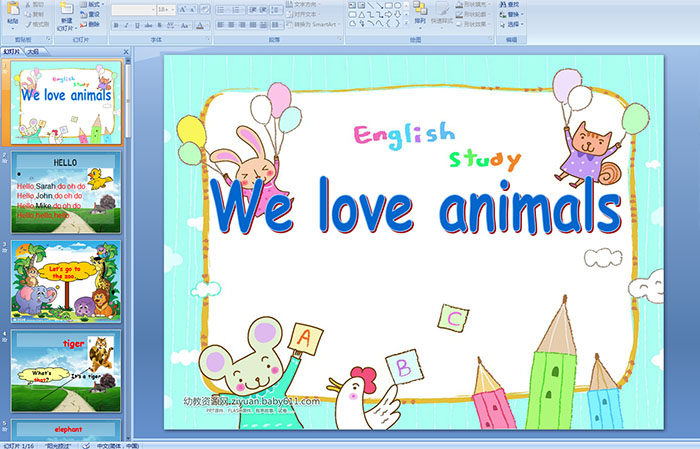
Task: Close the slide thumbnail pane
Action: [x=126, y=52]
